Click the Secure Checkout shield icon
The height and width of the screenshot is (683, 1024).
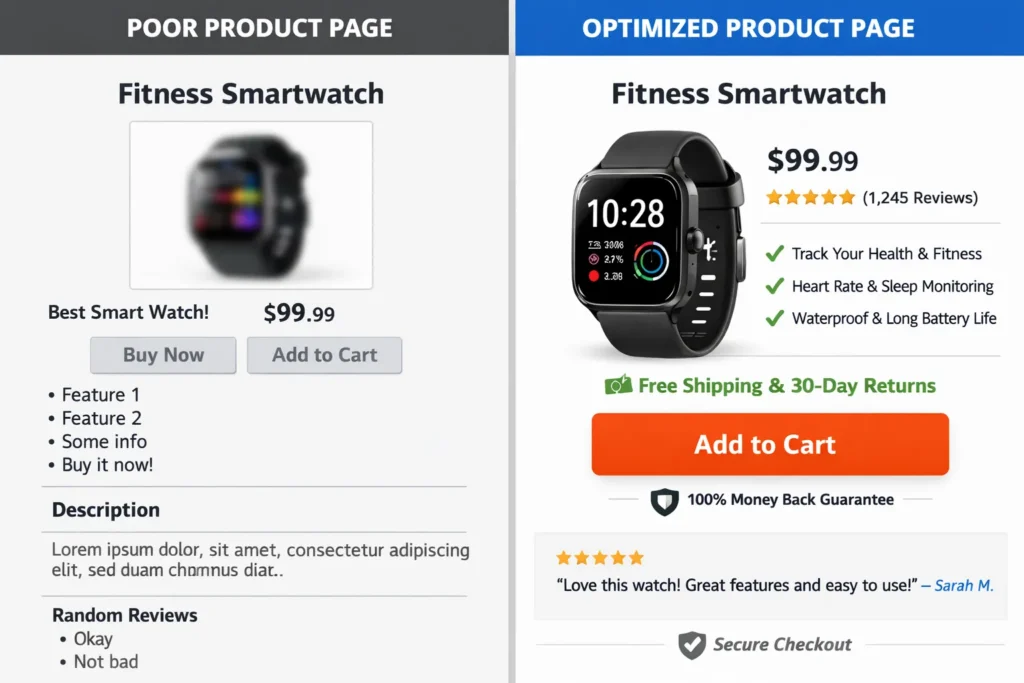click(x=691, y=645)
